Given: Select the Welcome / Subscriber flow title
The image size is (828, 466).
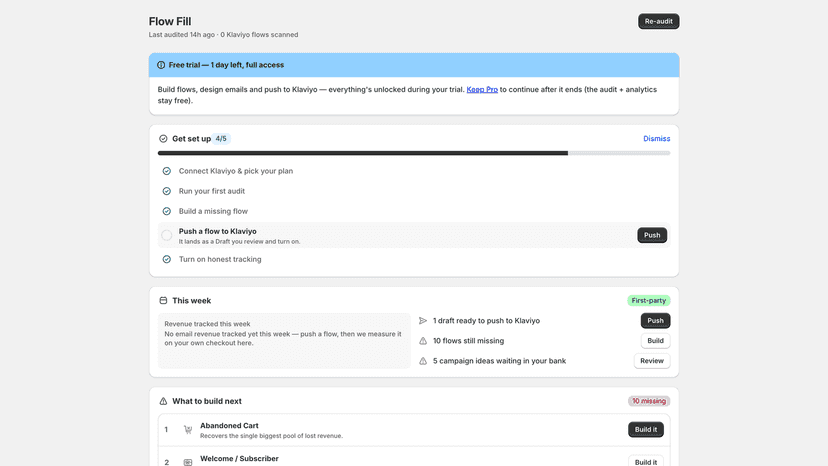Looking at the screenshot, I should [239, 459].
